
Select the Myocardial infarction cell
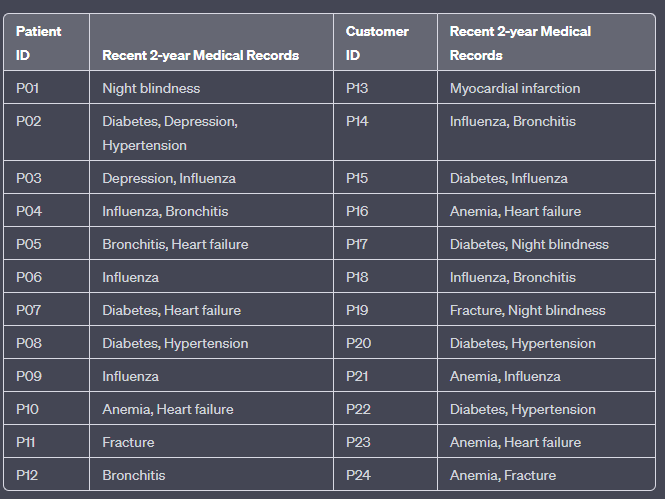[x=546, y=88]
